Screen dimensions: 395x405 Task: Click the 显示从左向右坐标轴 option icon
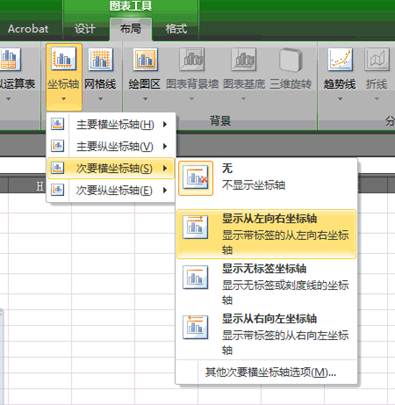[x=196, y=228]
